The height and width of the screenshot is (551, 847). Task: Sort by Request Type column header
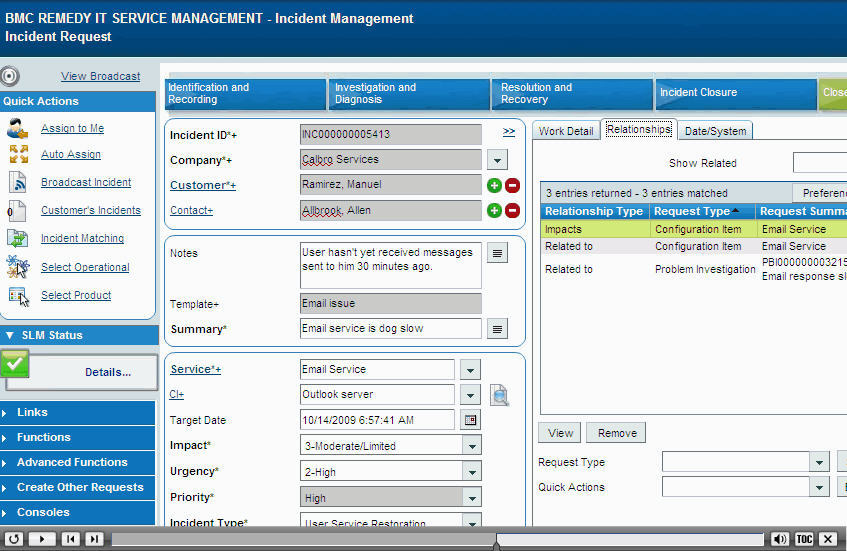pos(702,211)
